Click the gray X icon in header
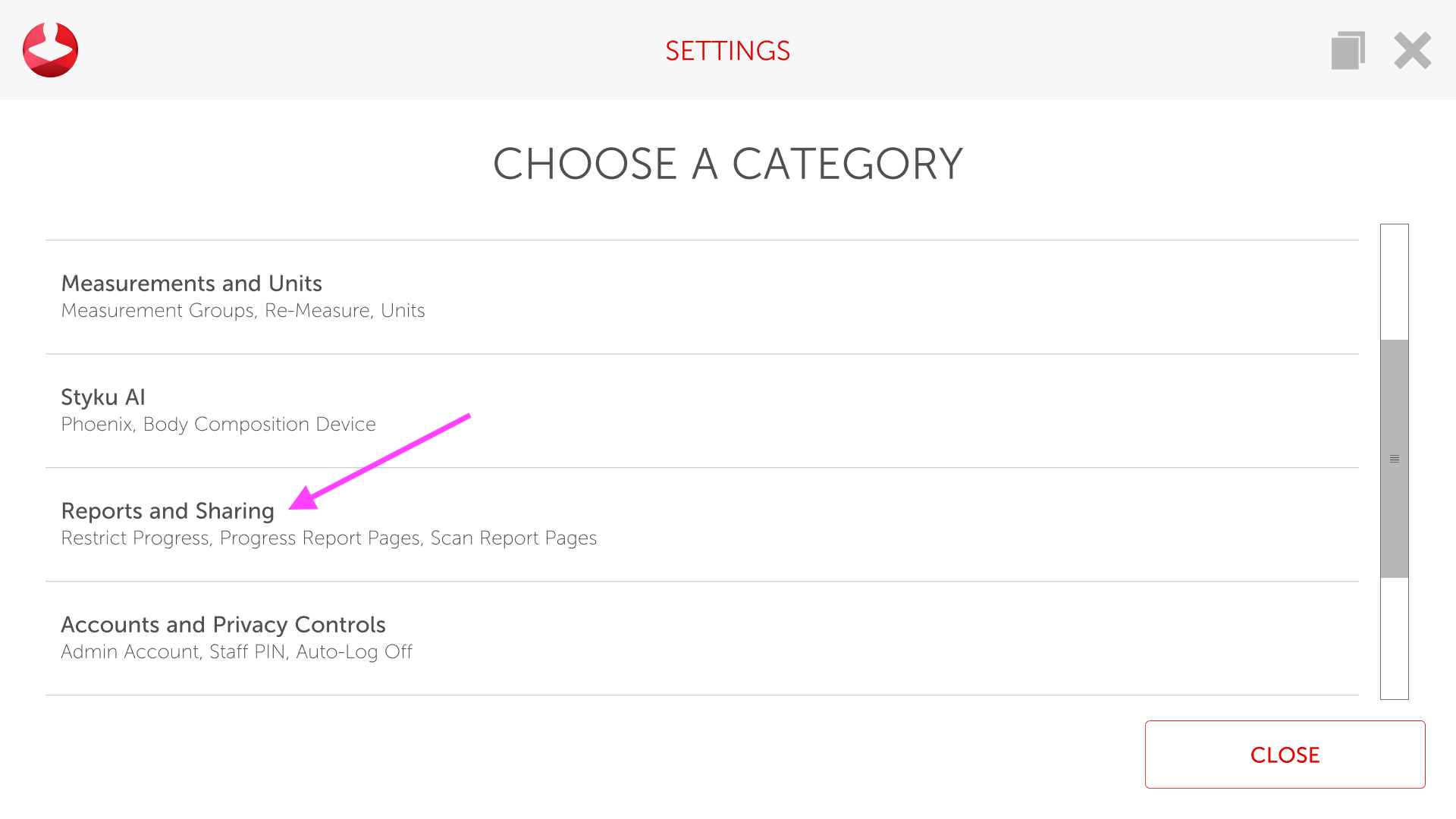The image size is (1456, 819). pos(1412,51)
